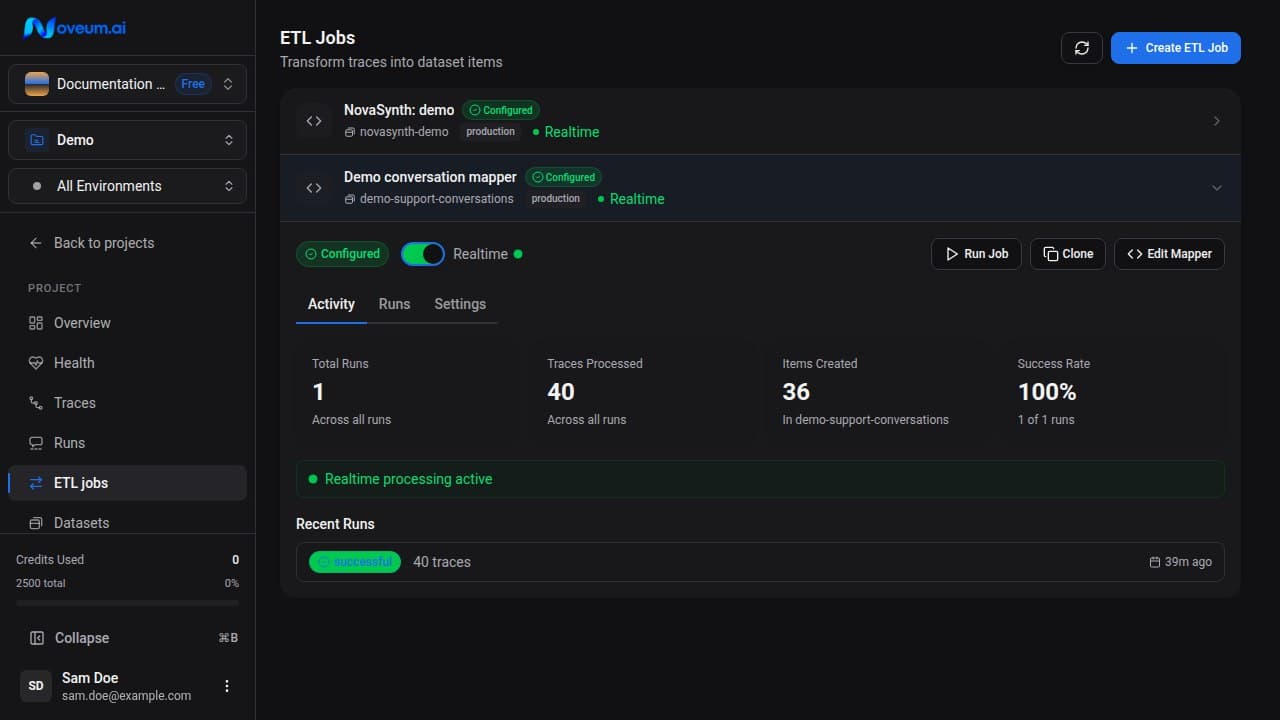The height and width of the screenshot is (720, 1280).
Task: Click the Documentation organization avatar
Action: [37, 84]
